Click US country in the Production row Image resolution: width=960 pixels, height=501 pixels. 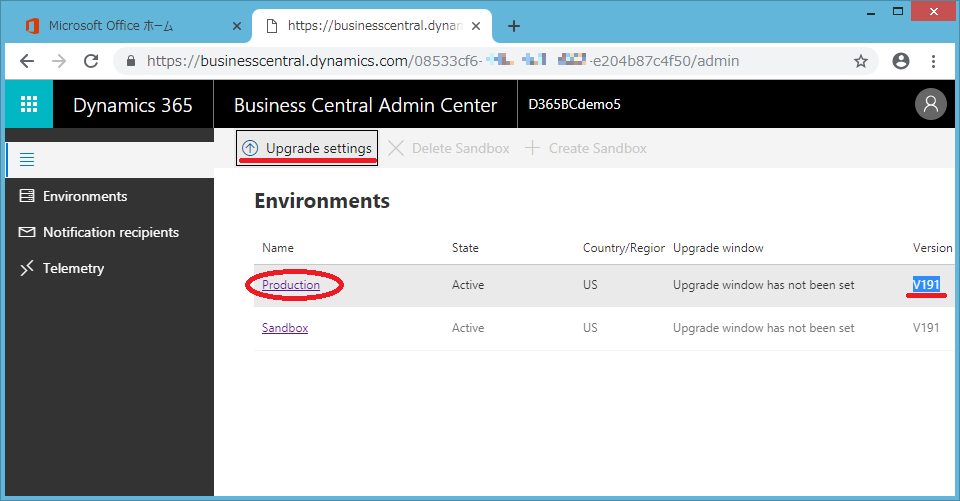coord(590,285)
